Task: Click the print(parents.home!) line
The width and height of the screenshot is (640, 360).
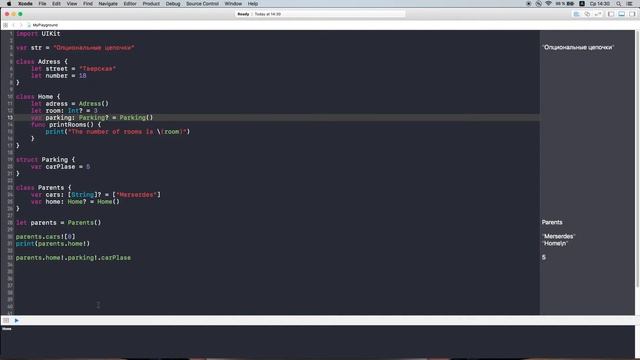Action: (x=53, y=244)
